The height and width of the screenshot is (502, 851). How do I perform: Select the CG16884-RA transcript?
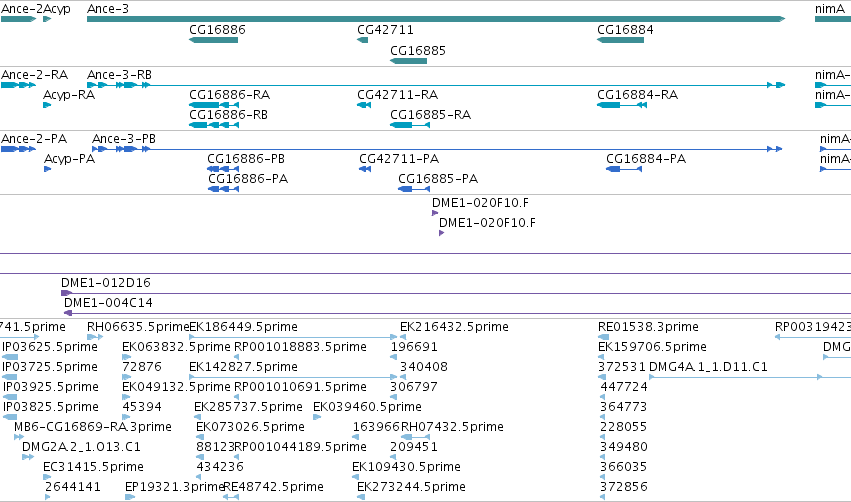pyautogui.click(x=622, y=105)
